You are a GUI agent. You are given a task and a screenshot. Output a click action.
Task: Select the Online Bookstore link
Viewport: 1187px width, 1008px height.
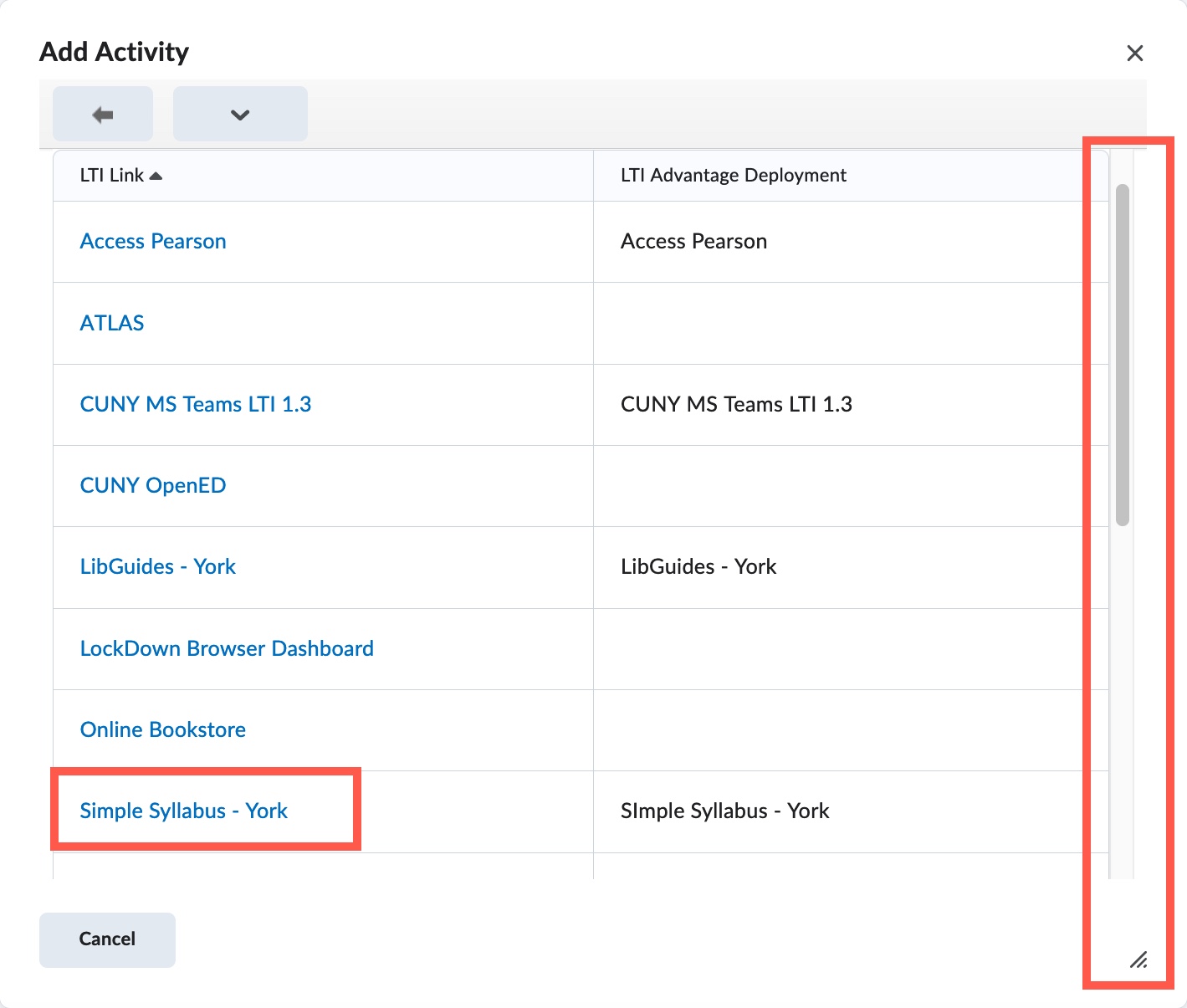click(163, 729)
